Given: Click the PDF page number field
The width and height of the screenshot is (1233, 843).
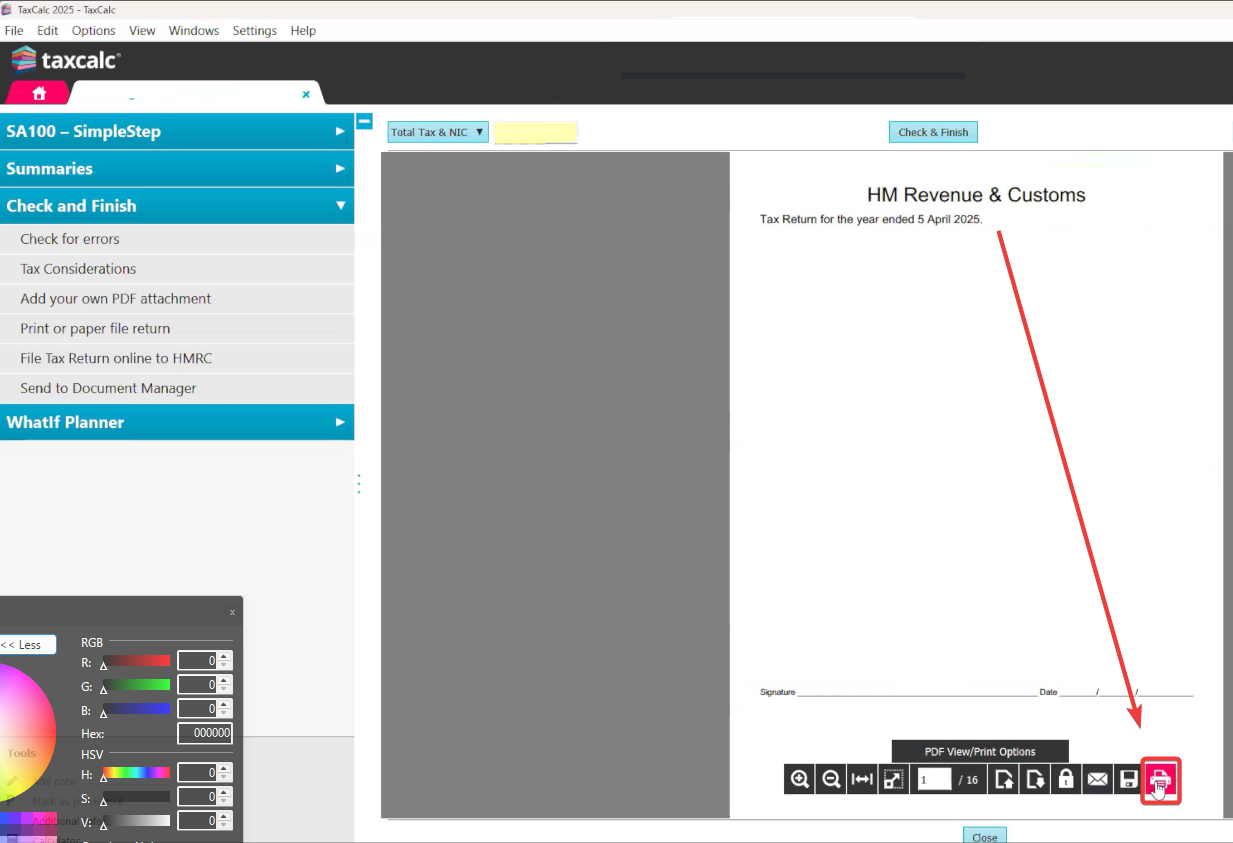Looking at the screenshot, I should click(934, 780).
